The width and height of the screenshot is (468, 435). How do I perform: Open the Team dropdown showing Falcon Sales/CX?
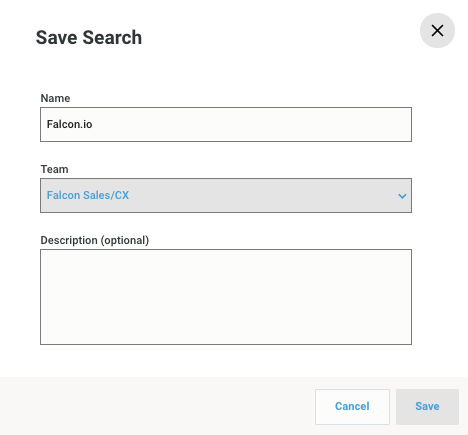pyautogui.click(x=226, y=195)
